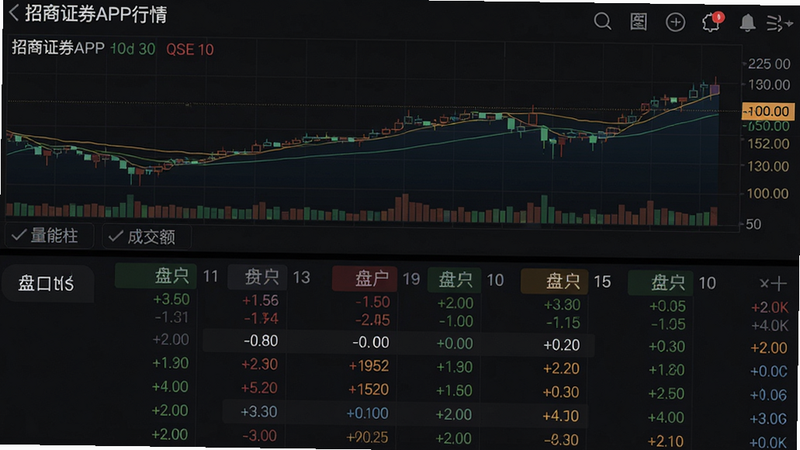
Task: Click the +1.60 green value
Action: 454,391
